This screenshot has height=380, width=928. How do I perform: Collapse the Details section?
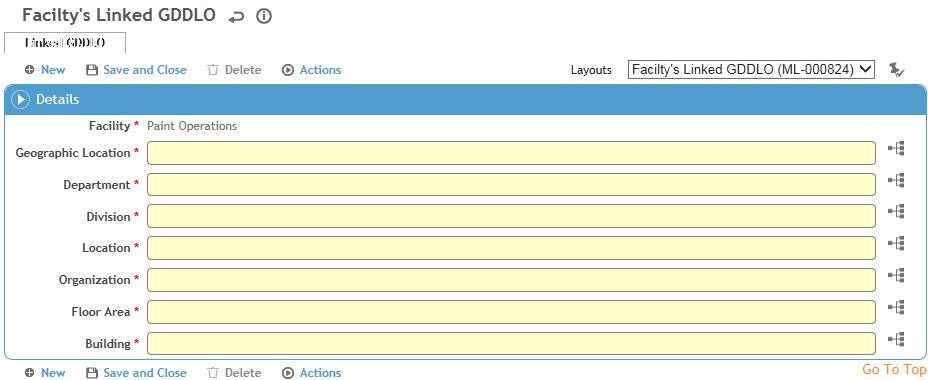coord(20,99)
